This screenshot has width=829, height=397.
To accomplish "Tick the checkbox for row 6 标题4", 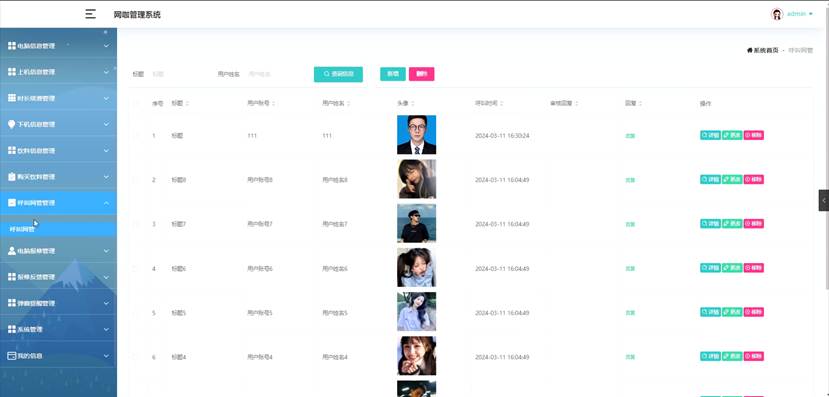I will (x=136, y=357).
